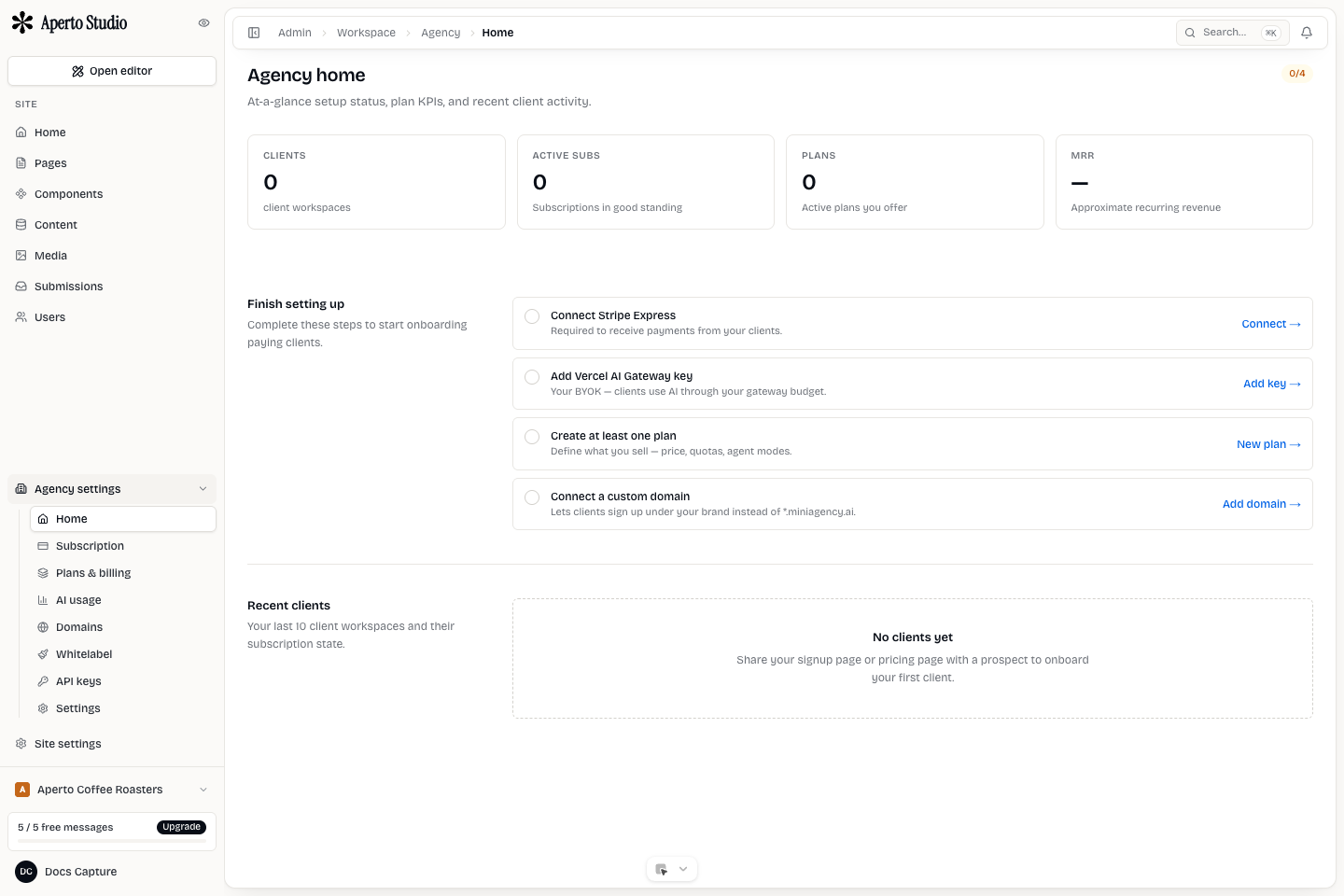The image size is (1344, 896).
Task: Toggle the preview eye icon beside logo
Action: coord(203,23)
